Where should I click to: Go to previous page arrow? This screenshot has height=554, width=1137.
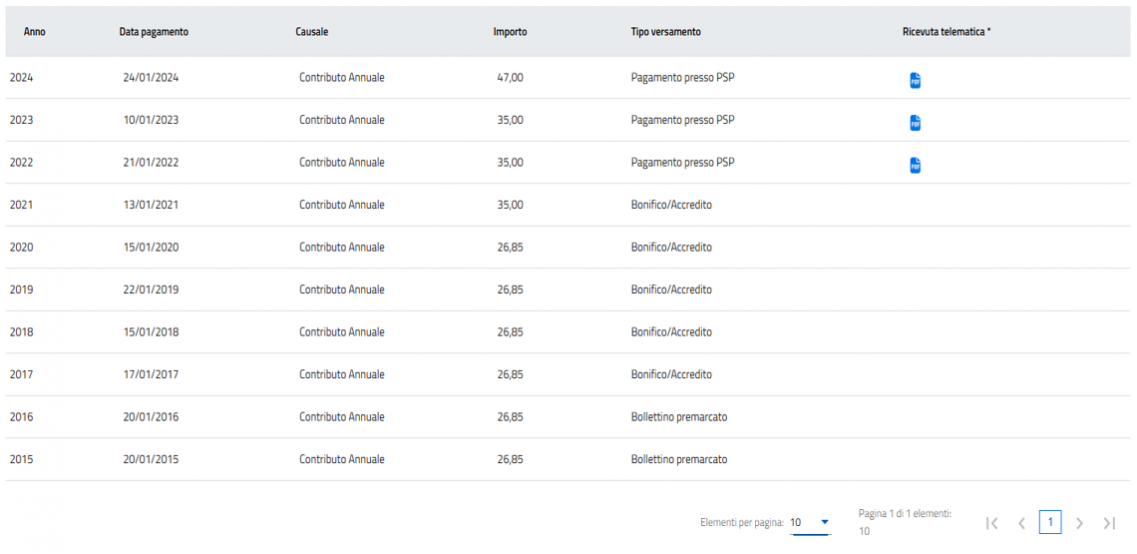1022,523
